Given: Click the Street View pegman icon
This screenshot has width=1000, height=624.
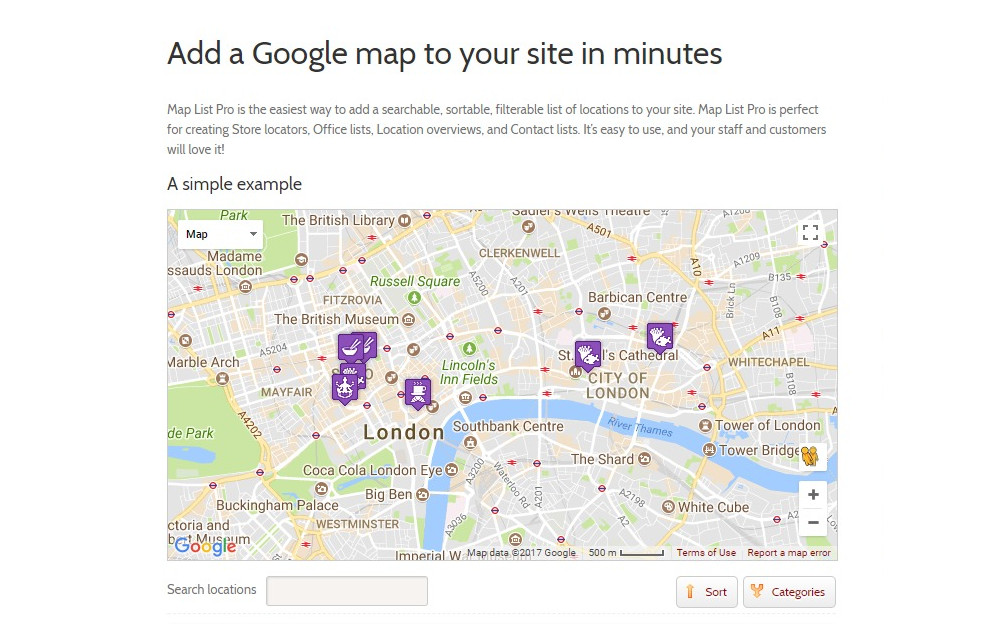Looking at the screenshot, I should coord(810,457).
